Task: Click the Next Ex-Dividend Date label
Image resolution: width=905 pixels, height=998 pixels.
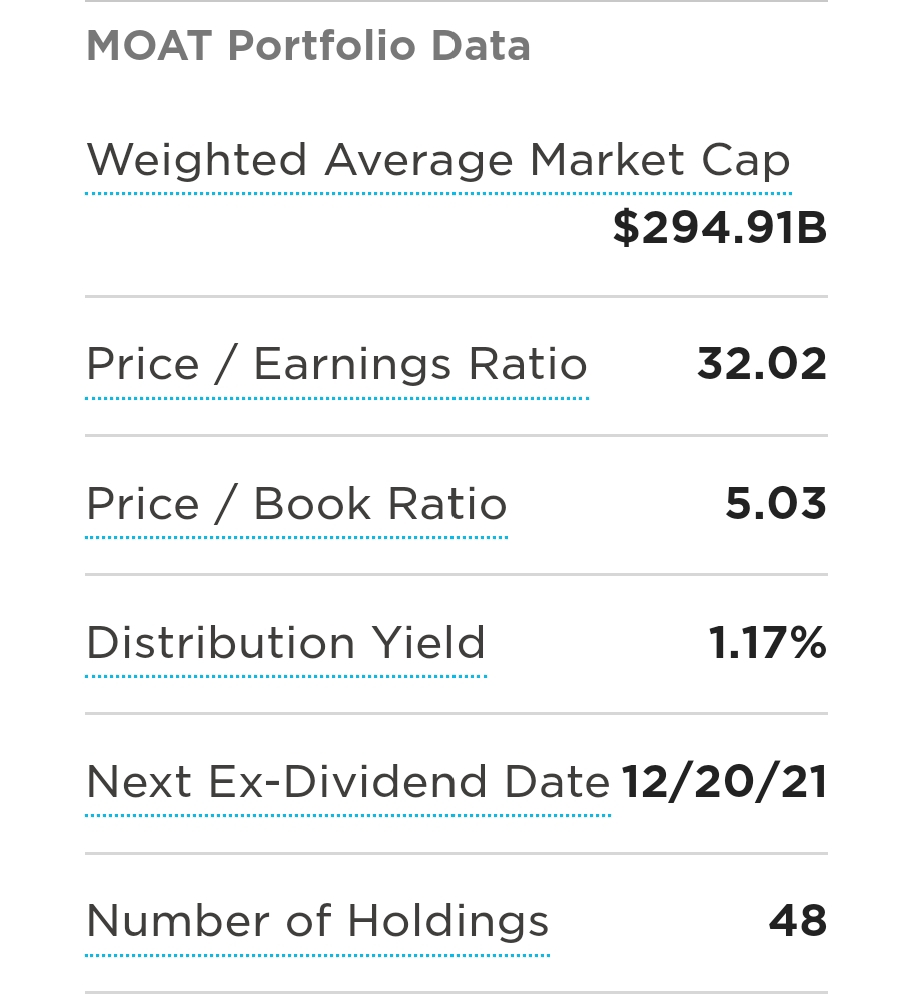Action: click(x=348, y=782)
